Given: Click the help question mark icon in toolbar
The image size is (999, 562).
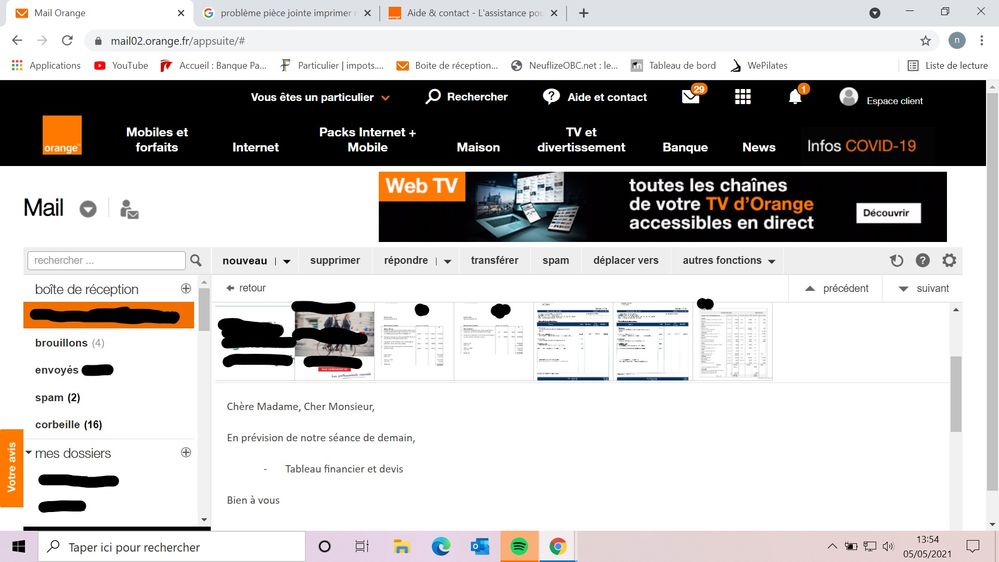Looking at the screenshot, I should click(x=923, y=261).
